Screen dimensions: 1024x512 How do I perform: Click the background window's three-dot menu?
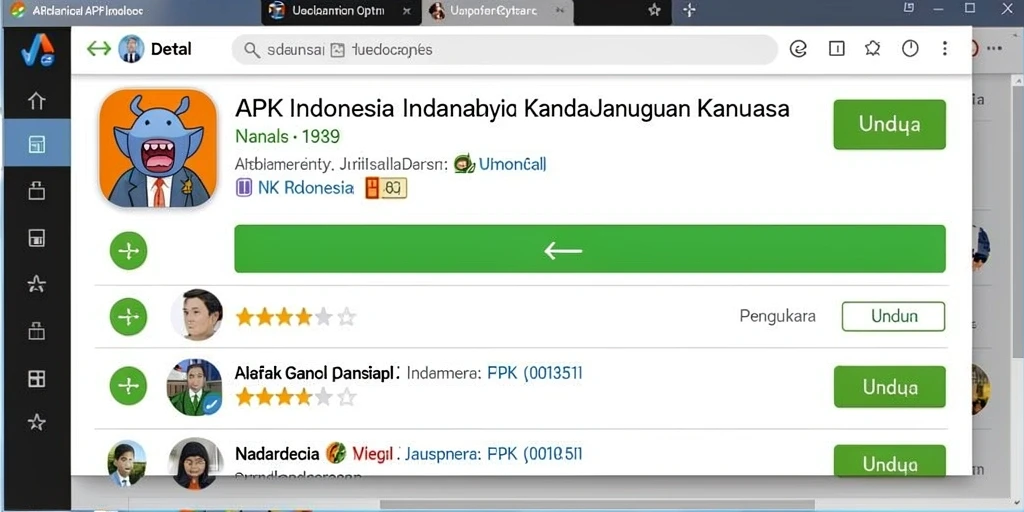[995, 49]
